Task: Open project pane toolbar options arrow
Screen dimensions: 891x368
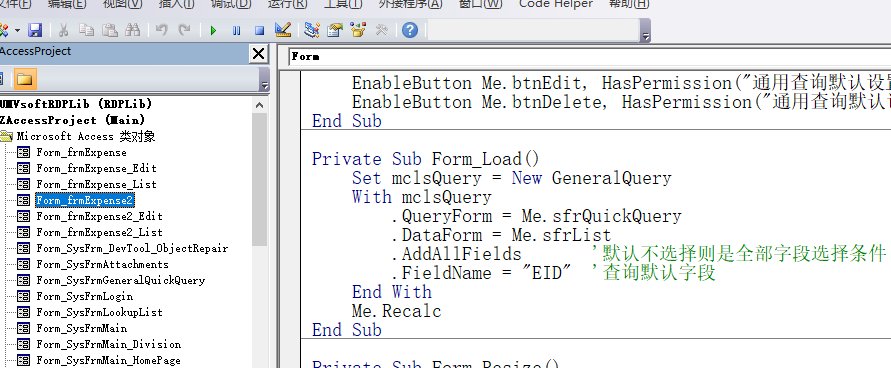Action: click(264, 80)
